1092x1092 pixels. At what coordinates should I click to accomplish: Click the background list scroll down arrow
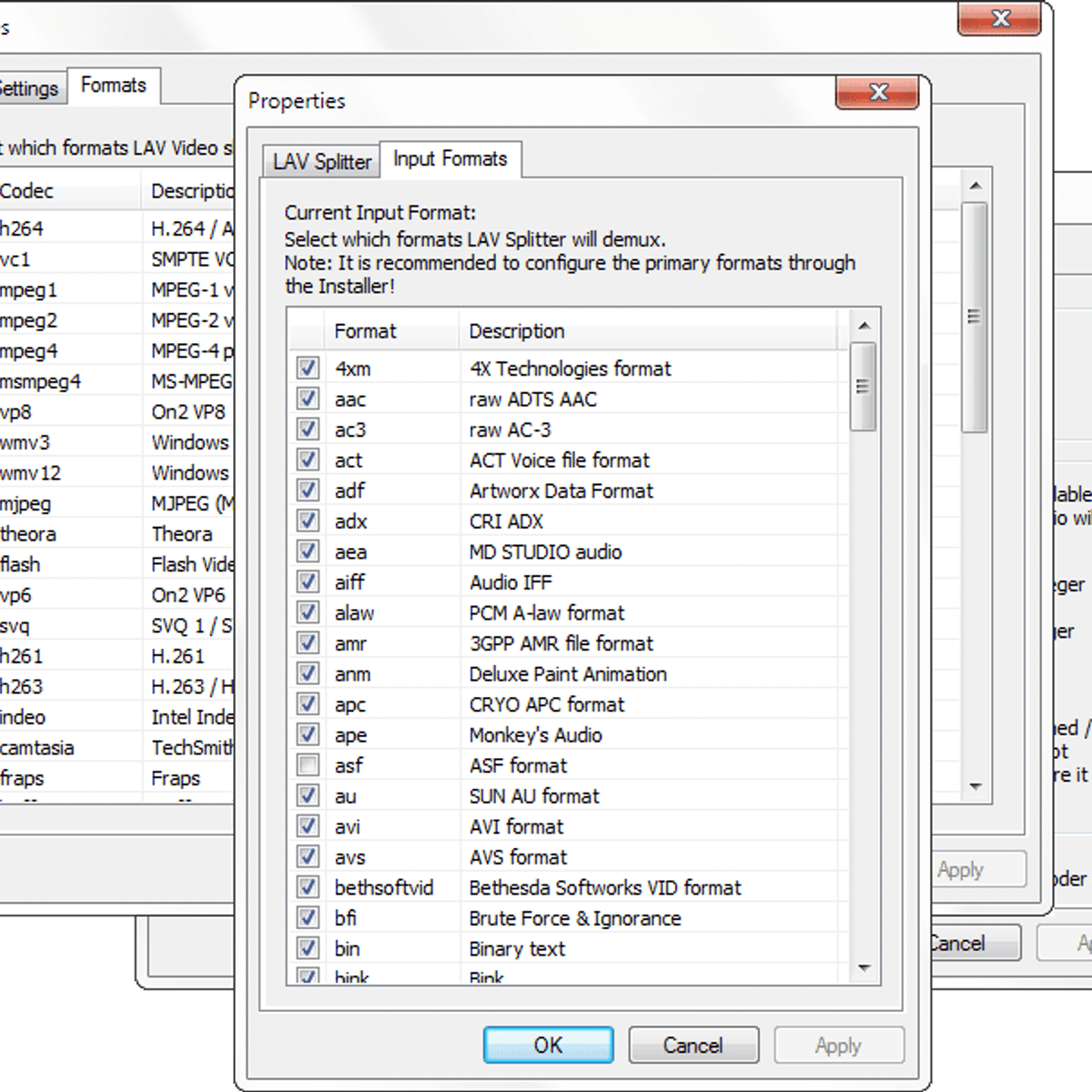(976, 786)
